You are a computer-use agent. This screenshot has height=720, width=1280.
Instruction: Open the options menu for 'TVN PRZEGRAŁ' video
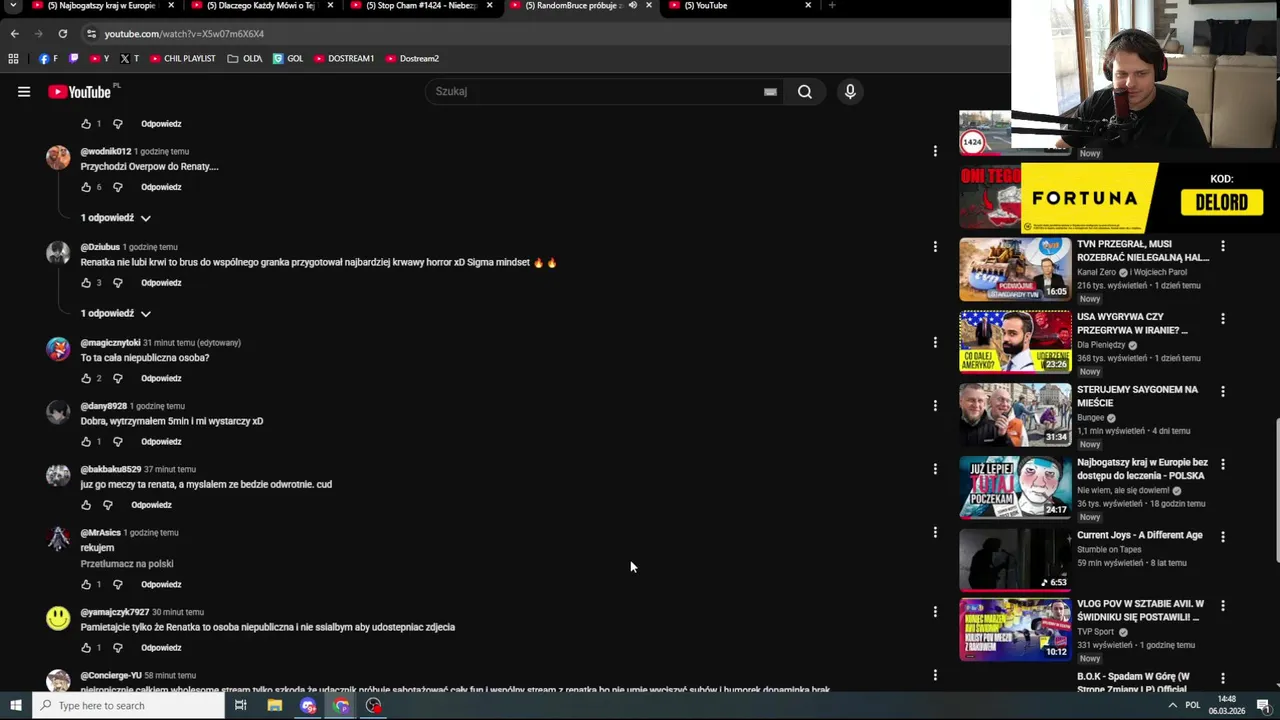(x=1222, y=246)
